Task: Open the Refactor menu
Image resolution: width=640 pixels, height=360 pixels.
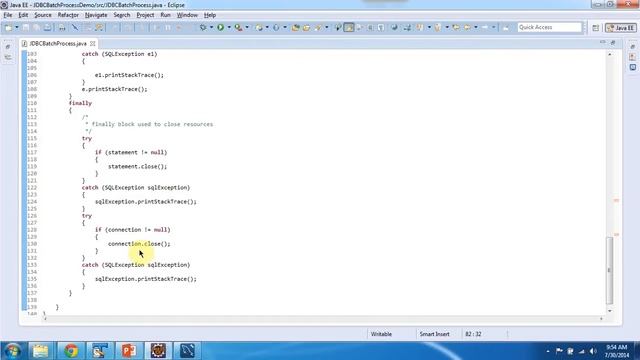Action: click(68, 15)
